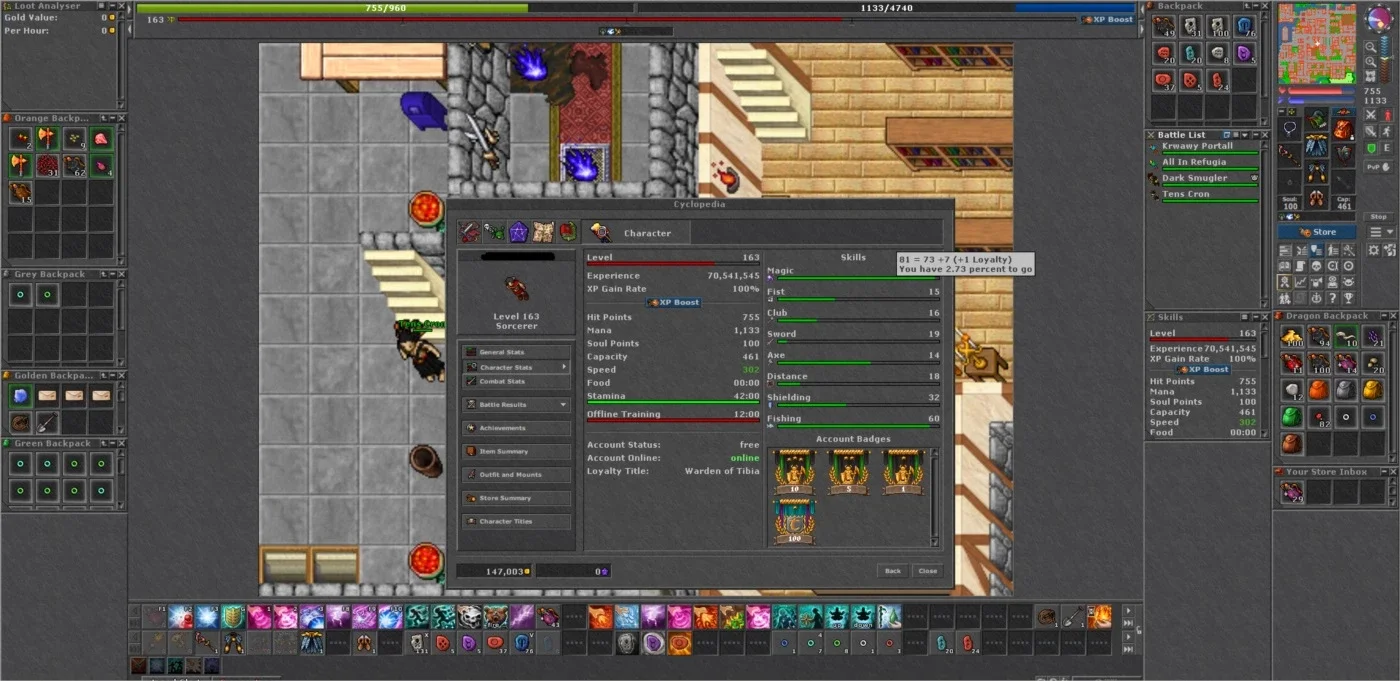Screen dimensions: 1400x681
Task: Click the skull spell icon in action bar
Action: 470,616
